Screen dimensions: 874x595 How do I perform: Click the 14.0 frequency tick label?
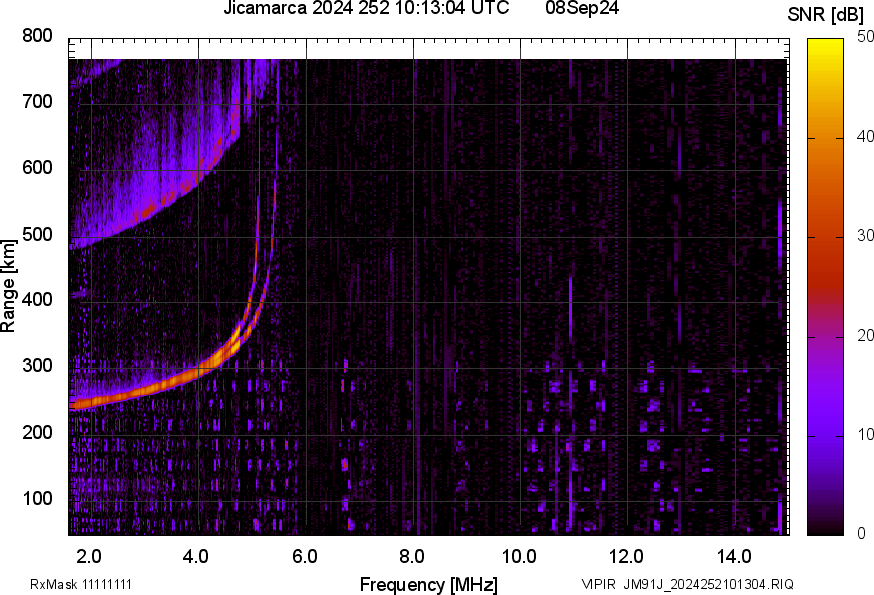735,555
